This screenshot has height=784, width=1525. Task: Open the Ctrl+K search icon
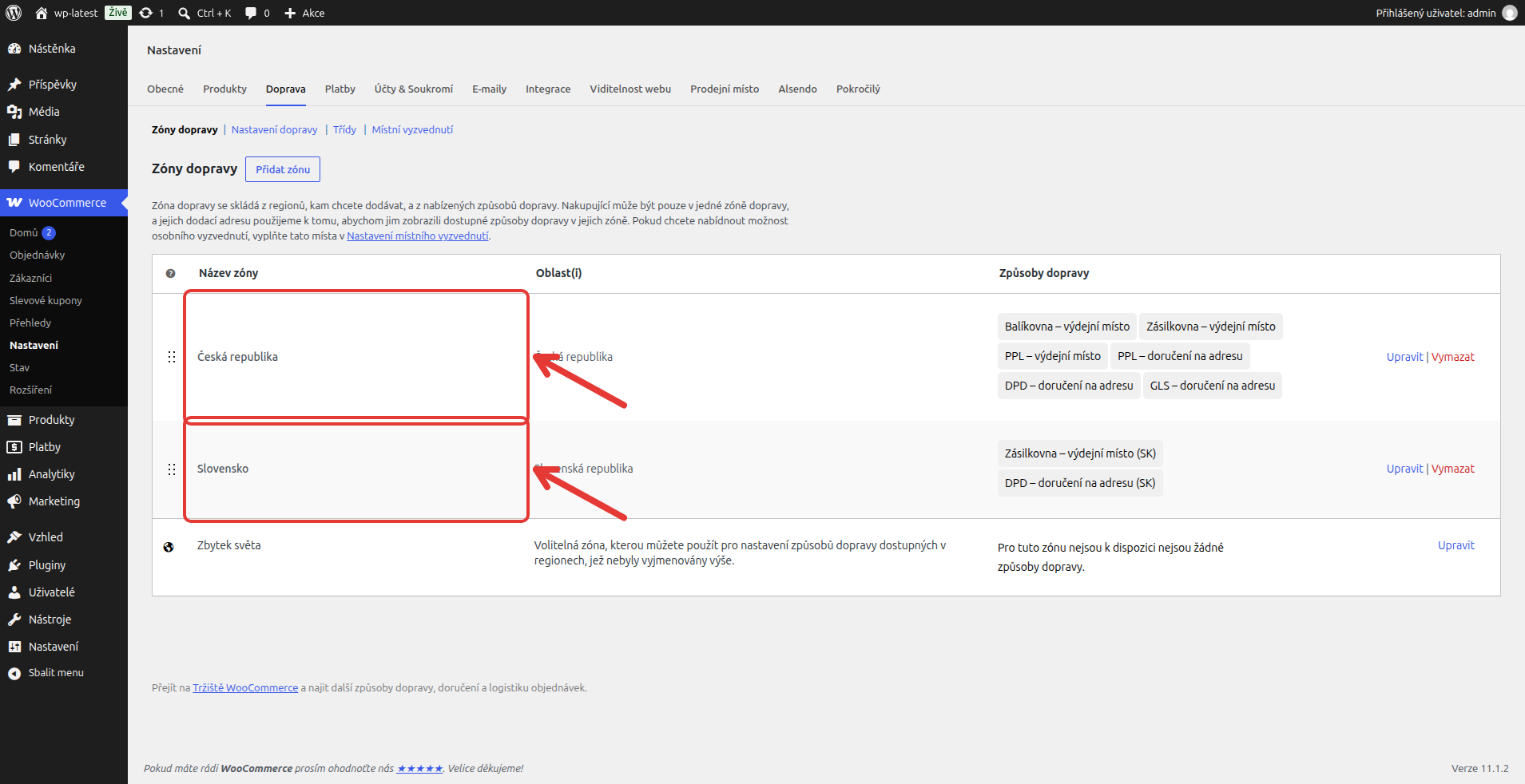[184, 13]
